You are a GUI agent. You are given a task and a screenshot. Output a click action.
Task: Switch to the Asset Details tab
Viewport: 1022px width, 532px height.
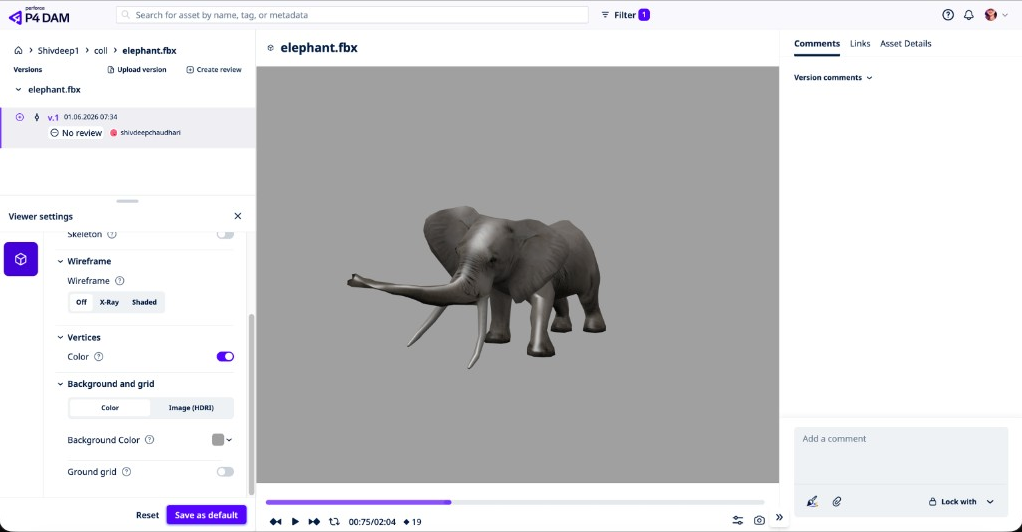click(x=905, y=44)
